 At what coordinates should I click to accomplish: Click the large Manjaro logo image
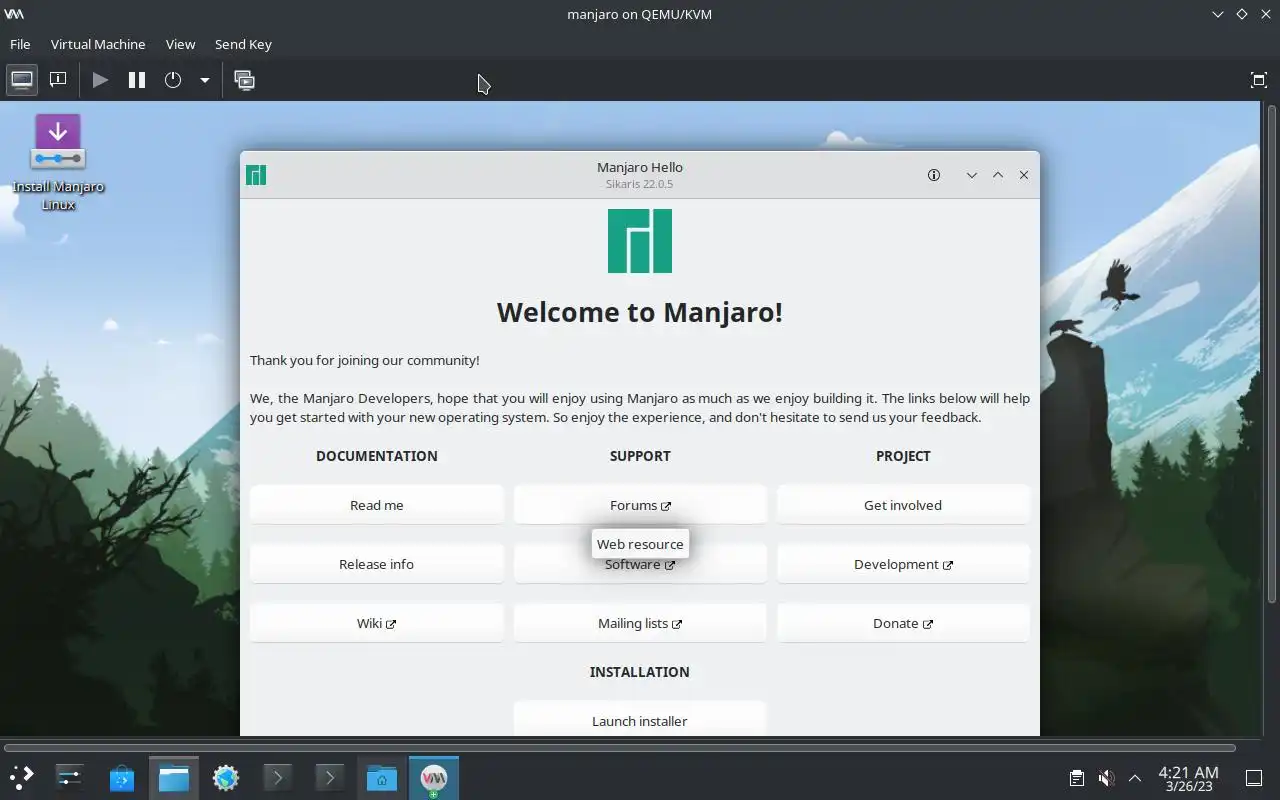(640, 241)
